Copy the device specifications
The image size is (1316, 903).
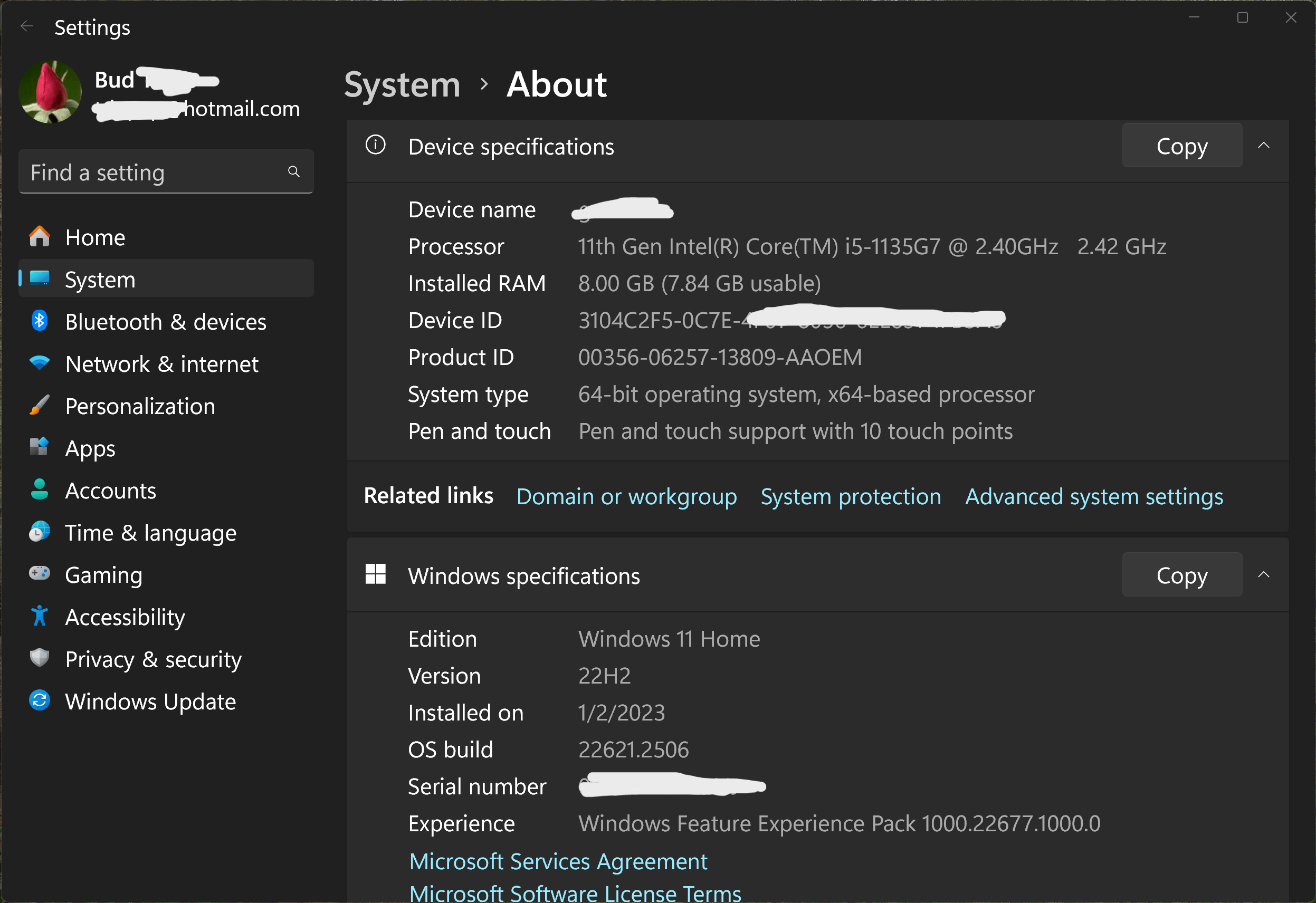(1182, 146)
